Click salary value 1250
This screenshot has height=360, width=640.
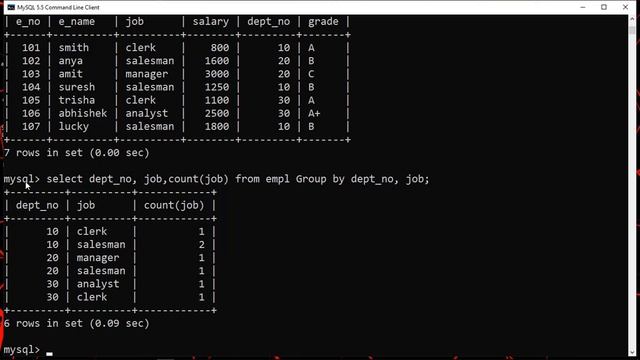pyautogui.click(x=217, y=87)
